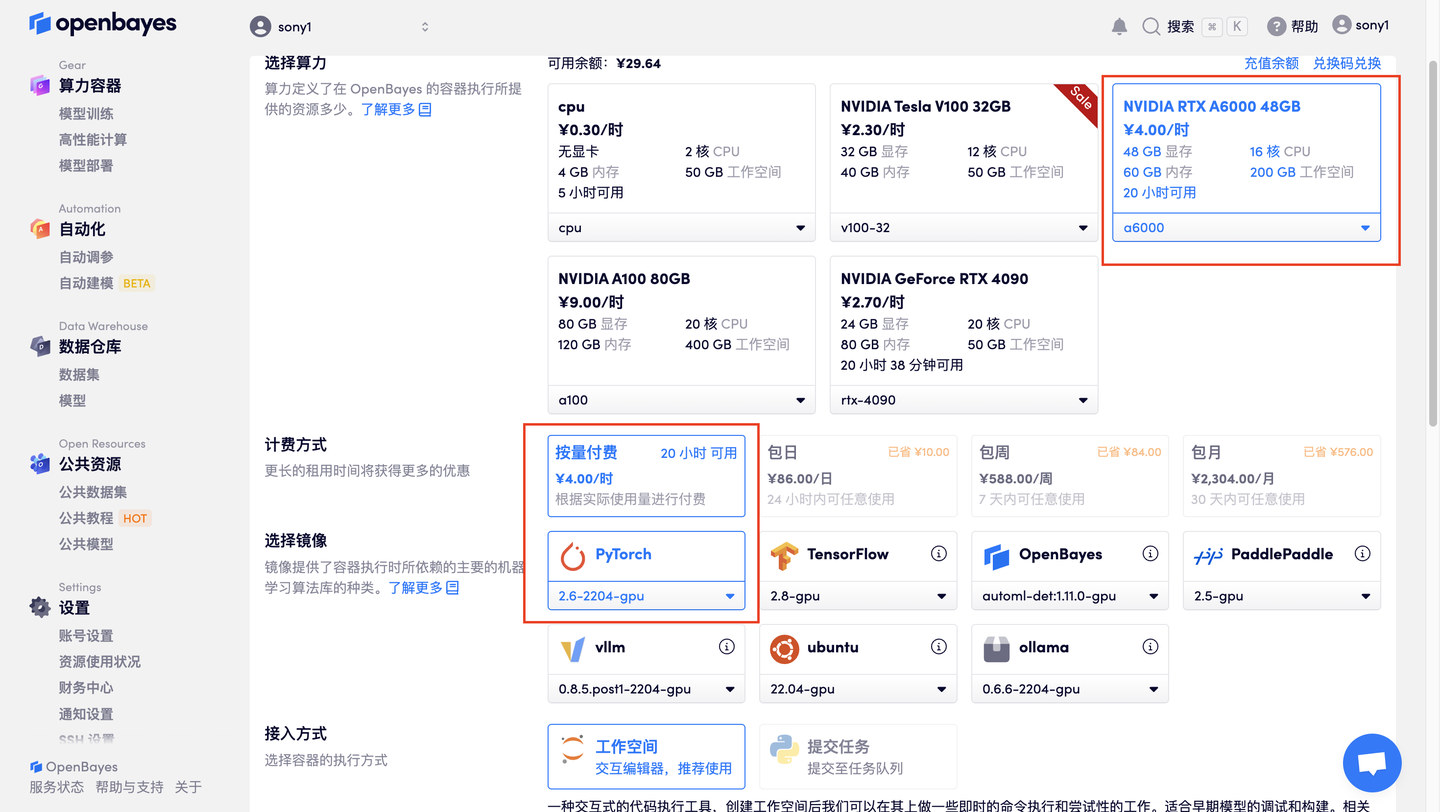Screen dimensions: 1440x812
Task: Click the OpenBayes image logo icon
Action: click(996, 555)
